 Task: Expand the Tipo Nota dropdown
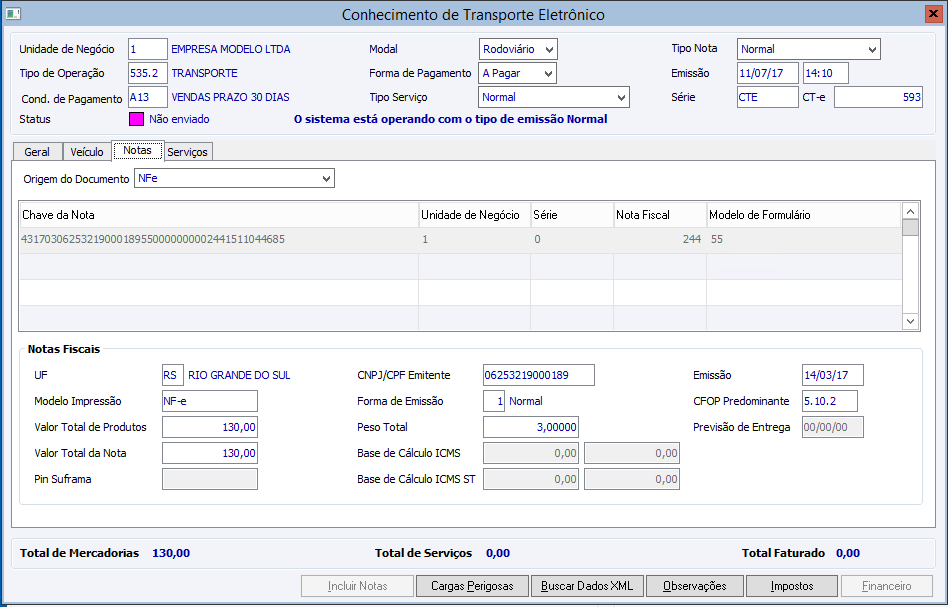point(808,49)
